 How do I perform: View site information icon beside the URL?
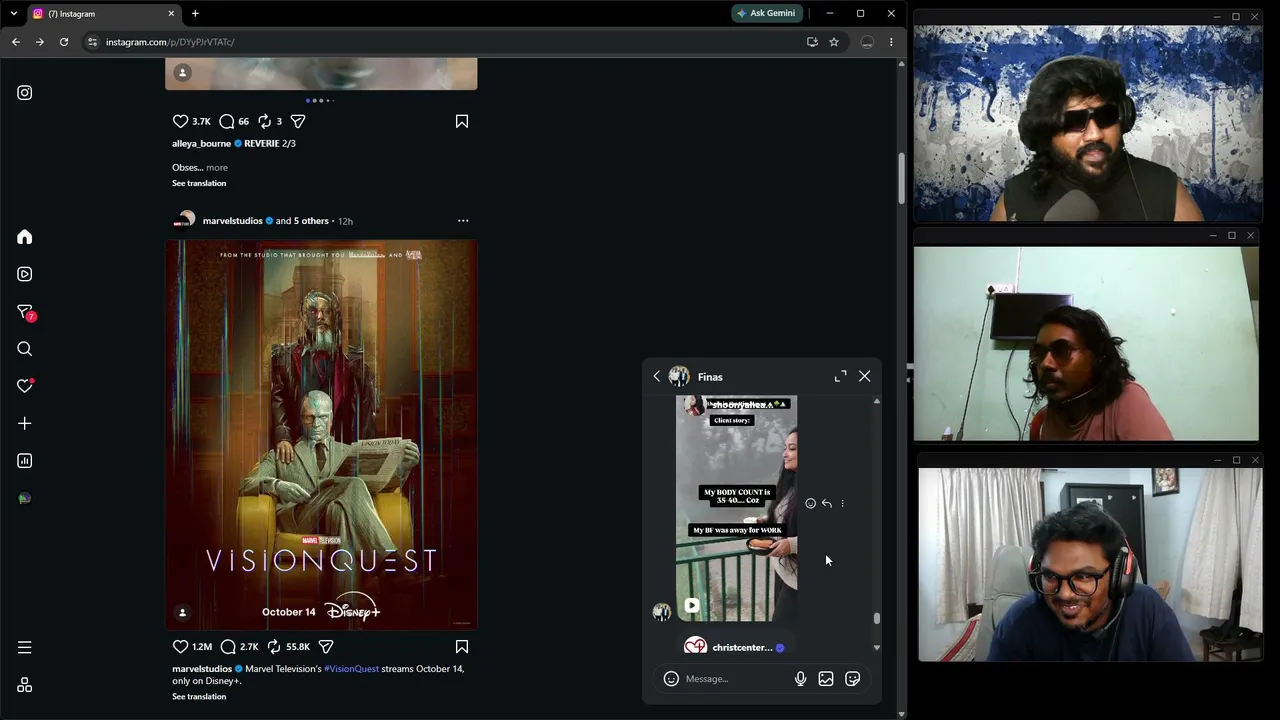tap(93, 42)
